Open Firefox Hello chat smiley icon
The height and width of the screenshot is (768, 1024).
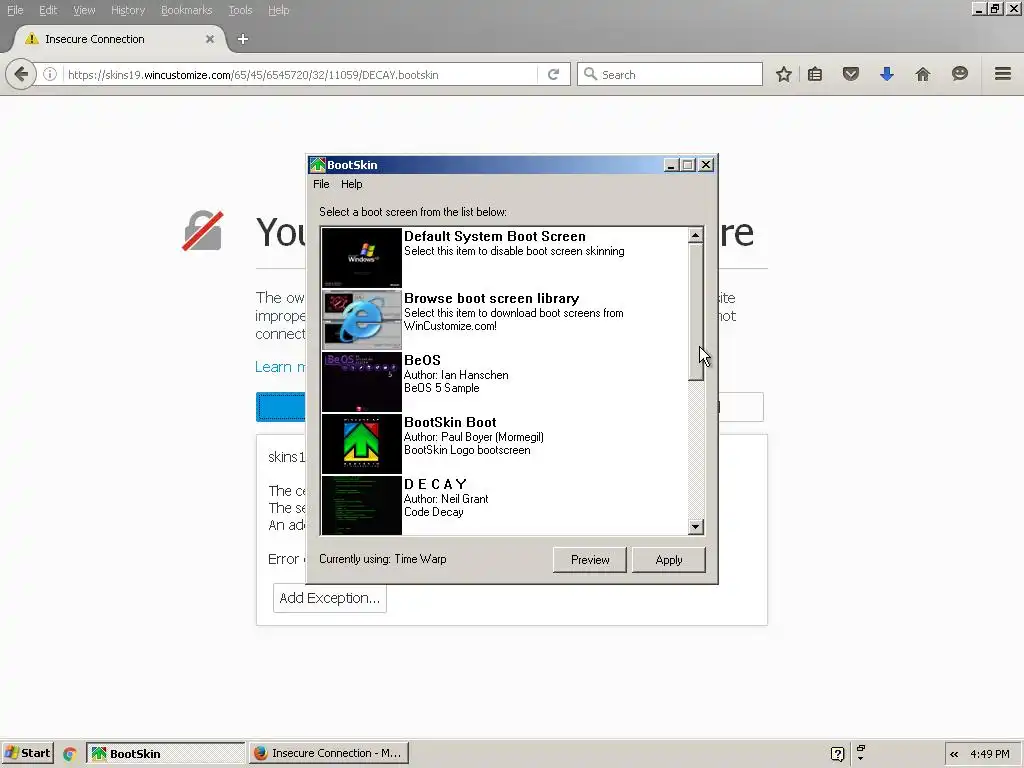pos(959,74)
